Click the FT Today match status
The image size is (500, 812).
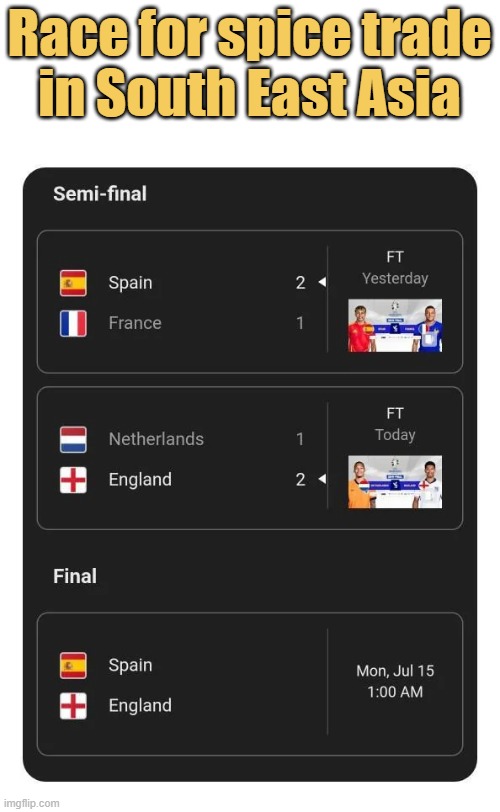pyautogui.click(x=395, y=425)
